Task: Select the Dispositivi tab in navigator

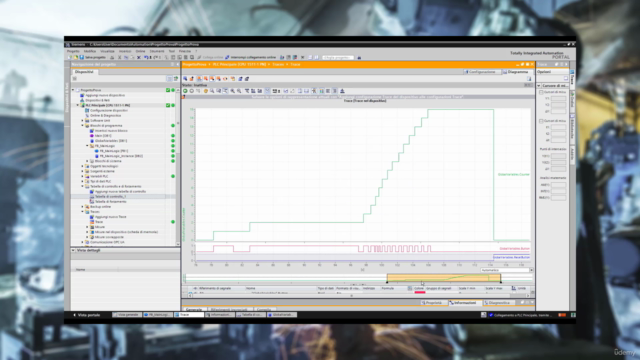Action: coord(84,72)
